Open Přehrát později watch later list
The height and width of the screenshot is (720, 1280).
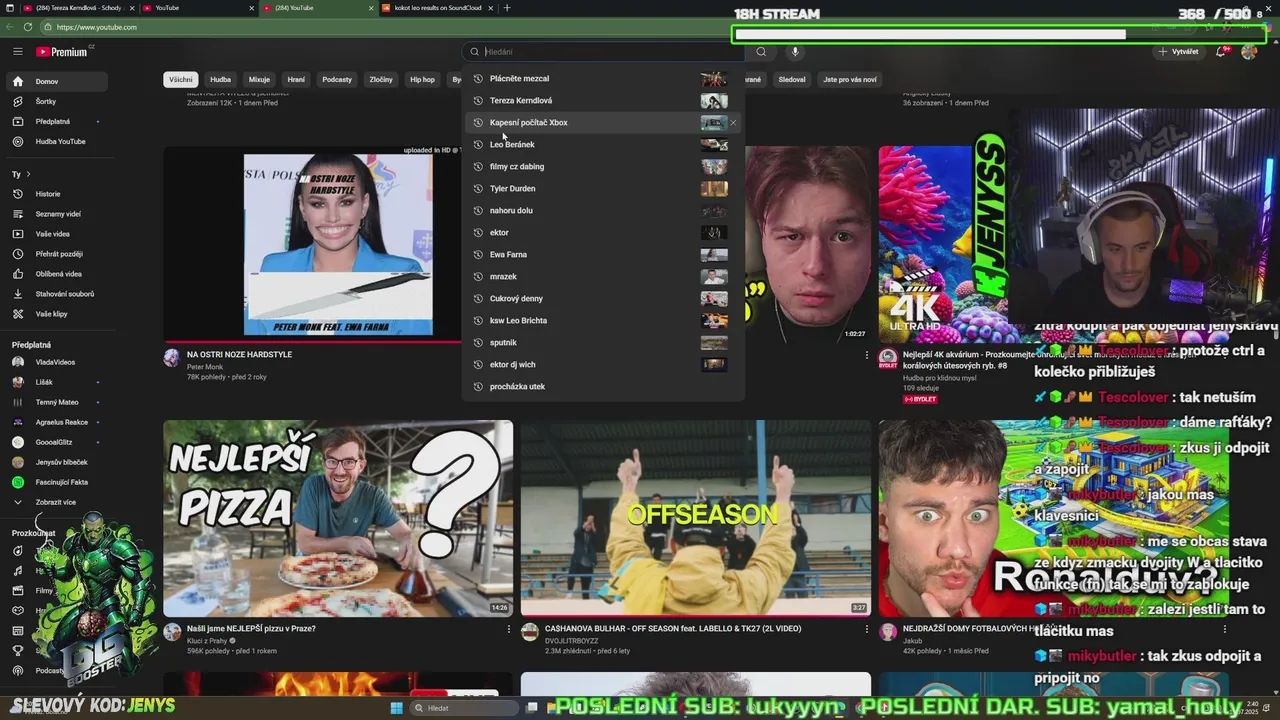[x=59, y=254]
